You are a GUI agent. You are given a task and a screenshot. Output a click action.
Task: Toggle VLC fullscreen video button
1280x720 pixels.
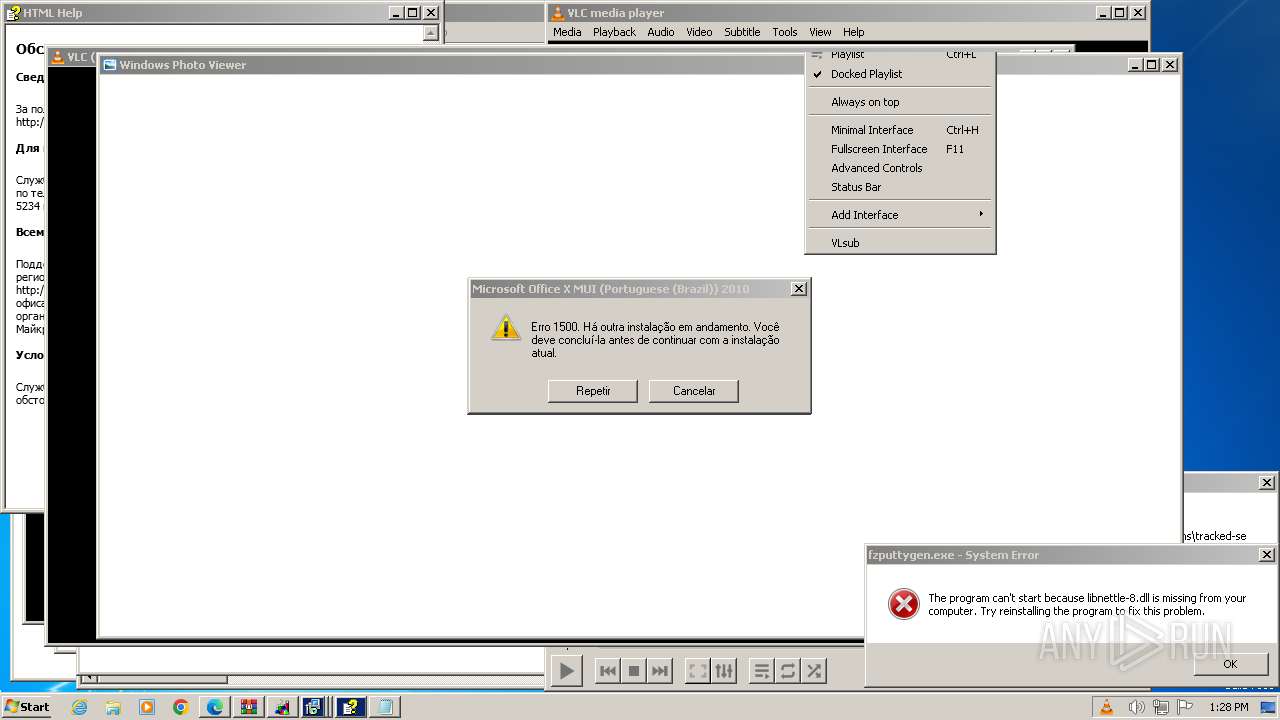point(698,671)
